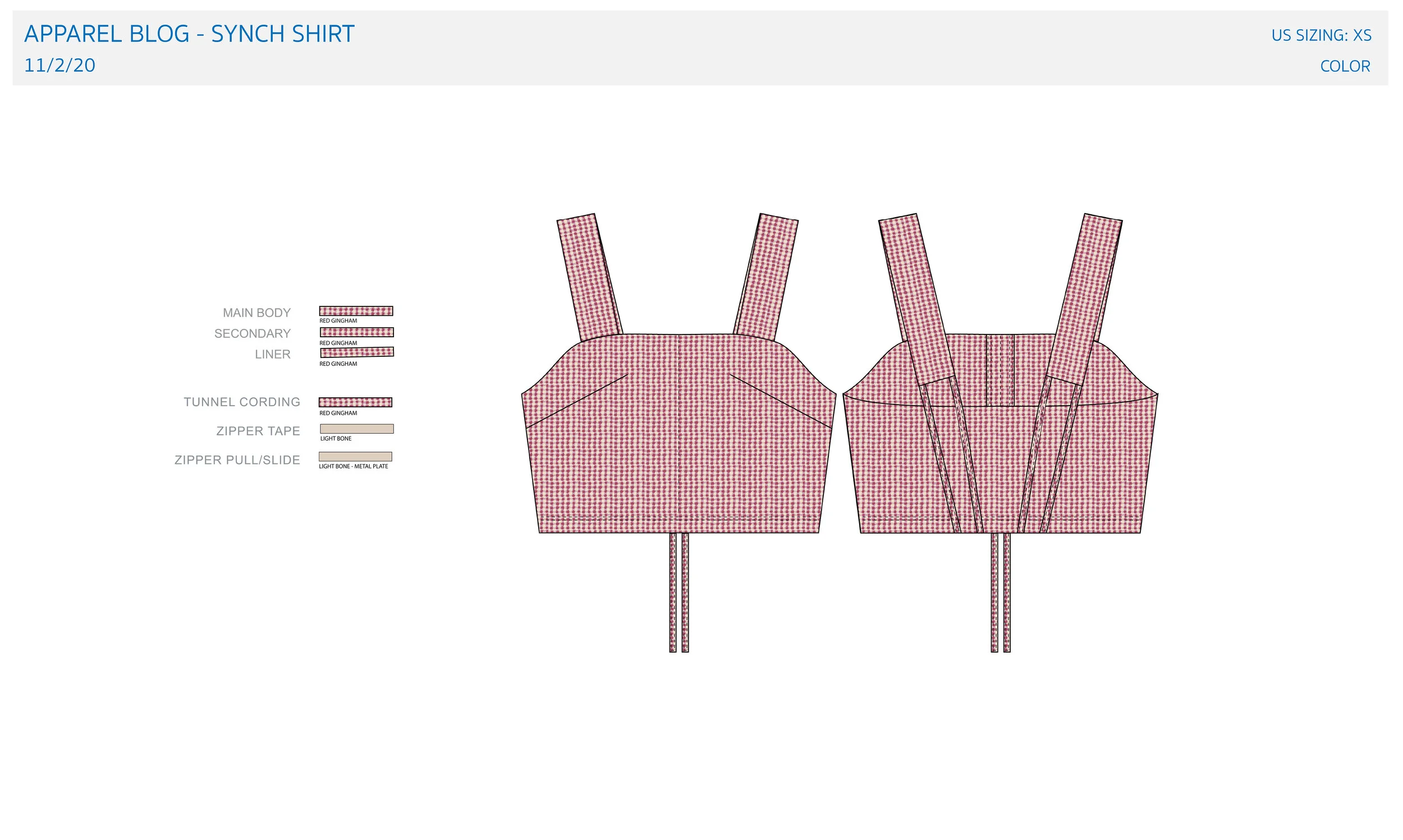The height and width of the screenshot is (840, 1403).
Task: Click the drawstring cords below back view shirt
Action: 1000,593
